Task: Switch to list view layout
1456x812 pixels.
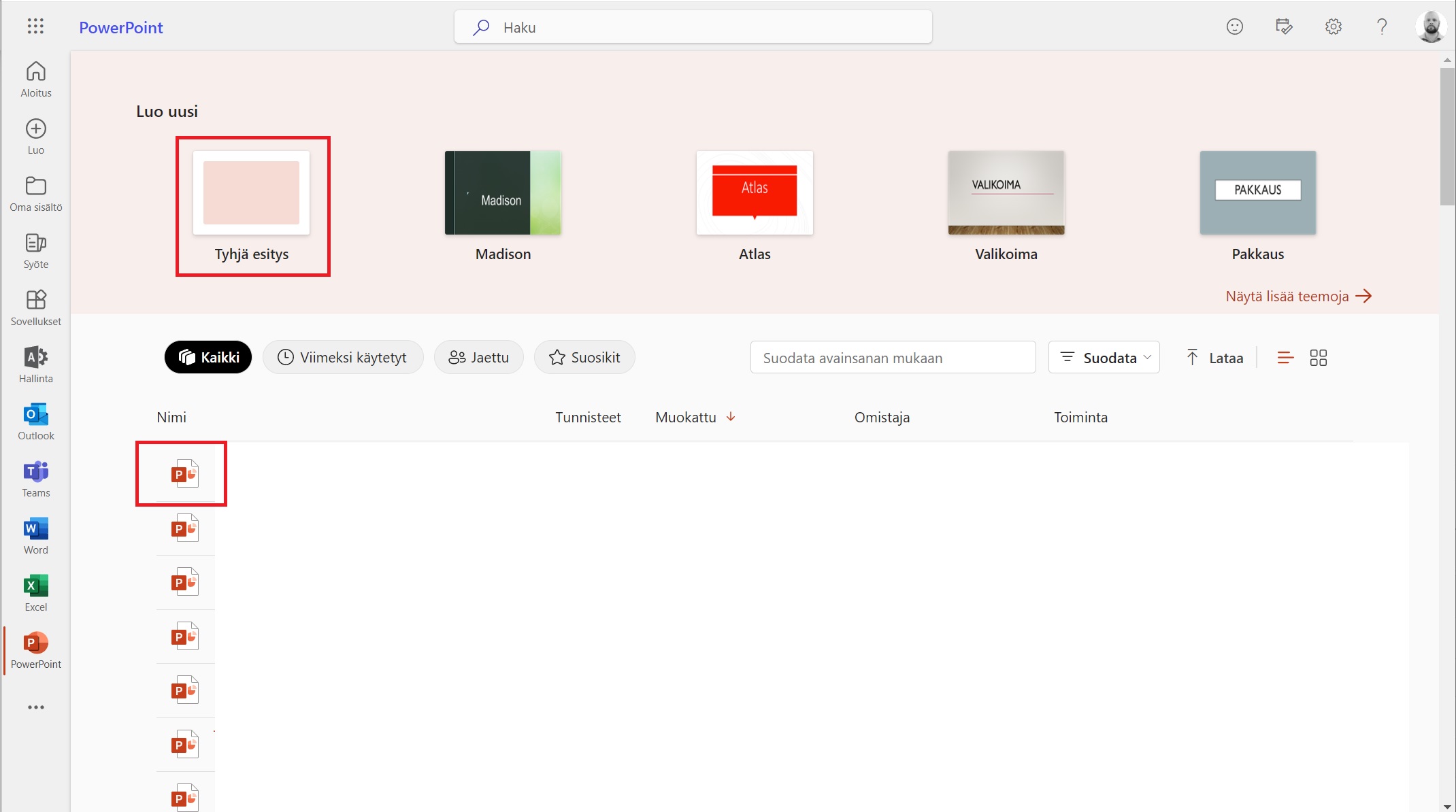Action: [1285, 358]
